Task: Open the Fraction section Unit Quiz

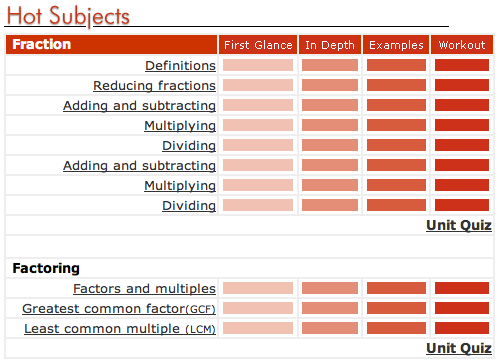Action: pyautogui.click(x=459, y=225)
